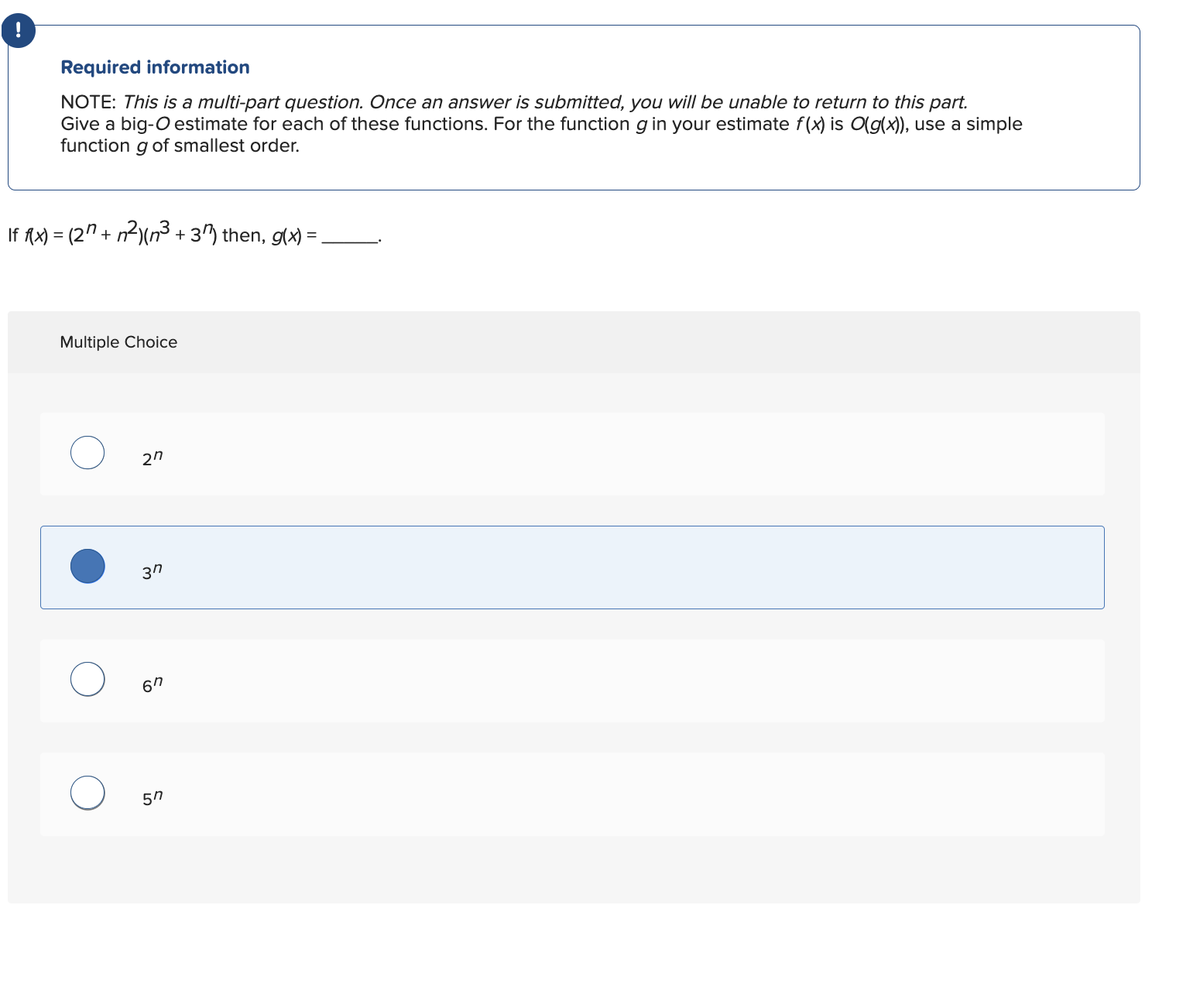Click the 6ⁿ answer label text
This screenshot has height=1008, width=1200.
pyautogui.click(x=153, y=684)
